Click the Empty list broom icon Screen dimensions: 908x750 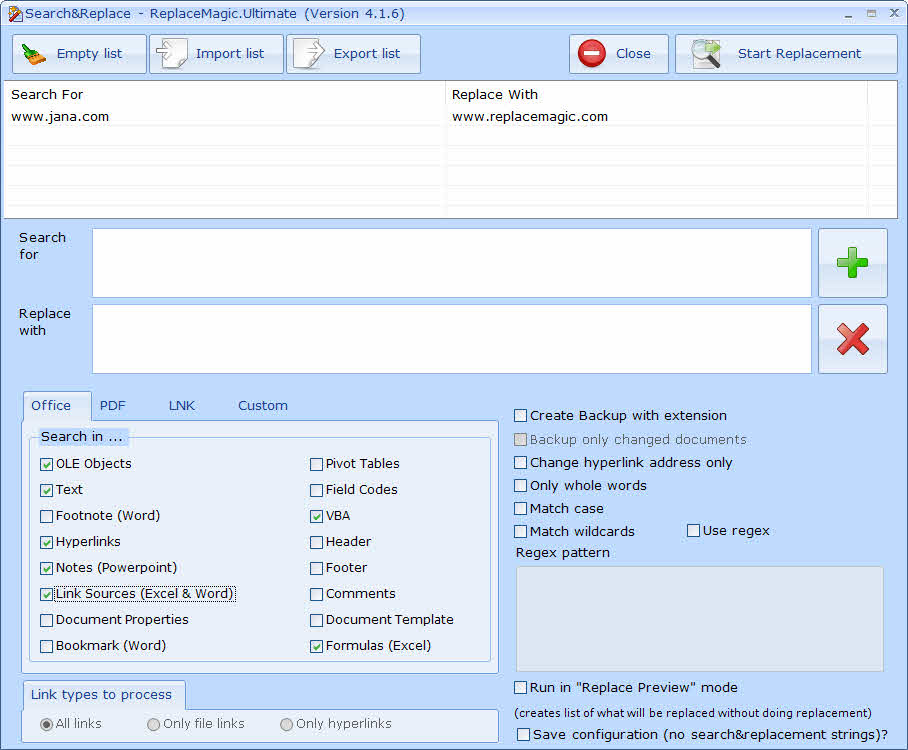click(34, 54)
